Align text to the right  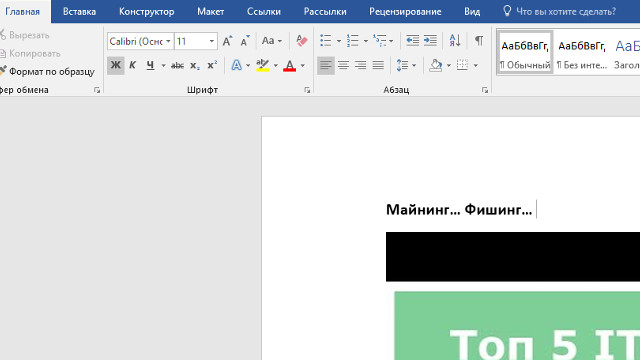361,65
